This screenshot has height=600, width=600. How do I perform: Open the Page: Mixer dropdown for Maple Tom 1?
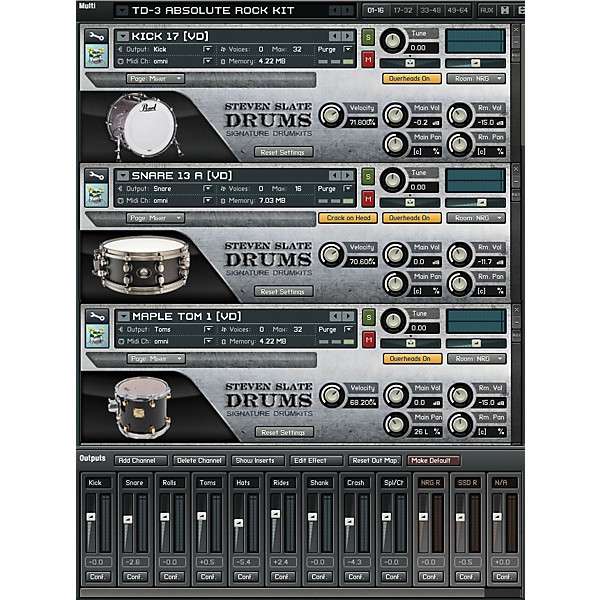coord(156,359)
